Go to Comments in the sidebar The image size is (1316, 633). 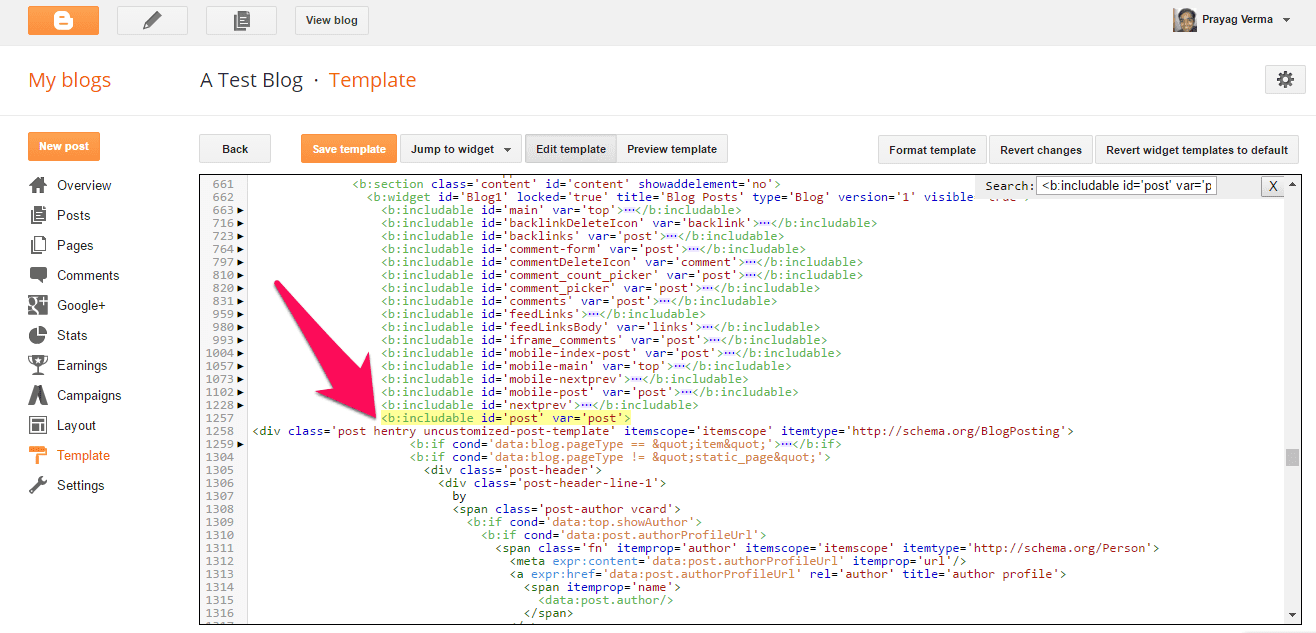87,275
